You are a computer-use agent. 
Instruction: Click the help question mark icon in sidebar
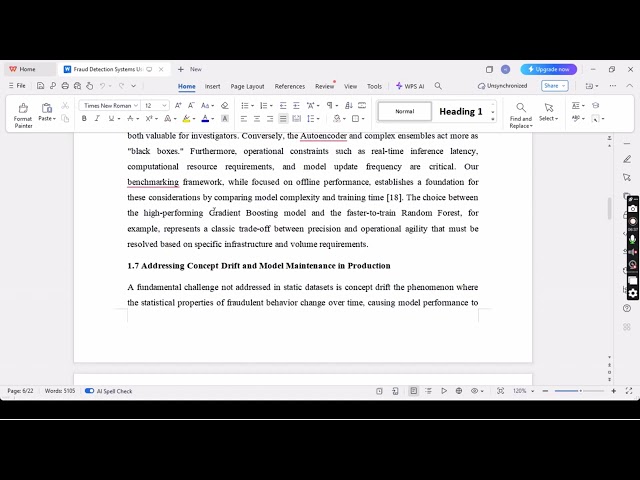pos(627,309)
